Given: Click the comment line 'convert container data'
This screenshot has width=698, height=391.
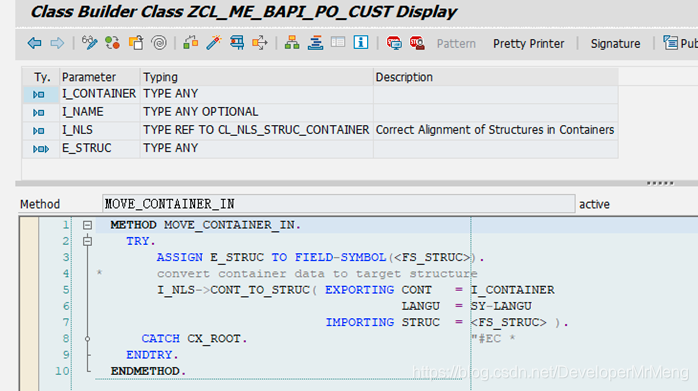Looking at the screenshot, I should coord(317,273).
